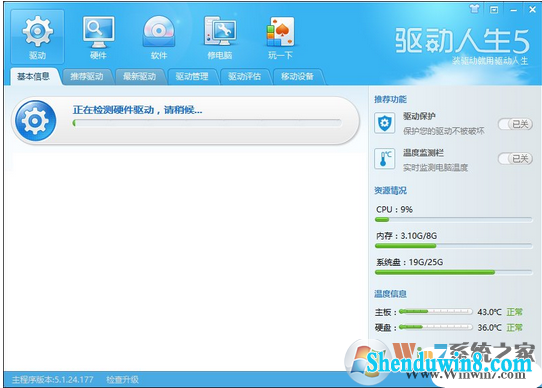
Task: Open the 修电脑 repair computer icon
Action: point(220,37)
